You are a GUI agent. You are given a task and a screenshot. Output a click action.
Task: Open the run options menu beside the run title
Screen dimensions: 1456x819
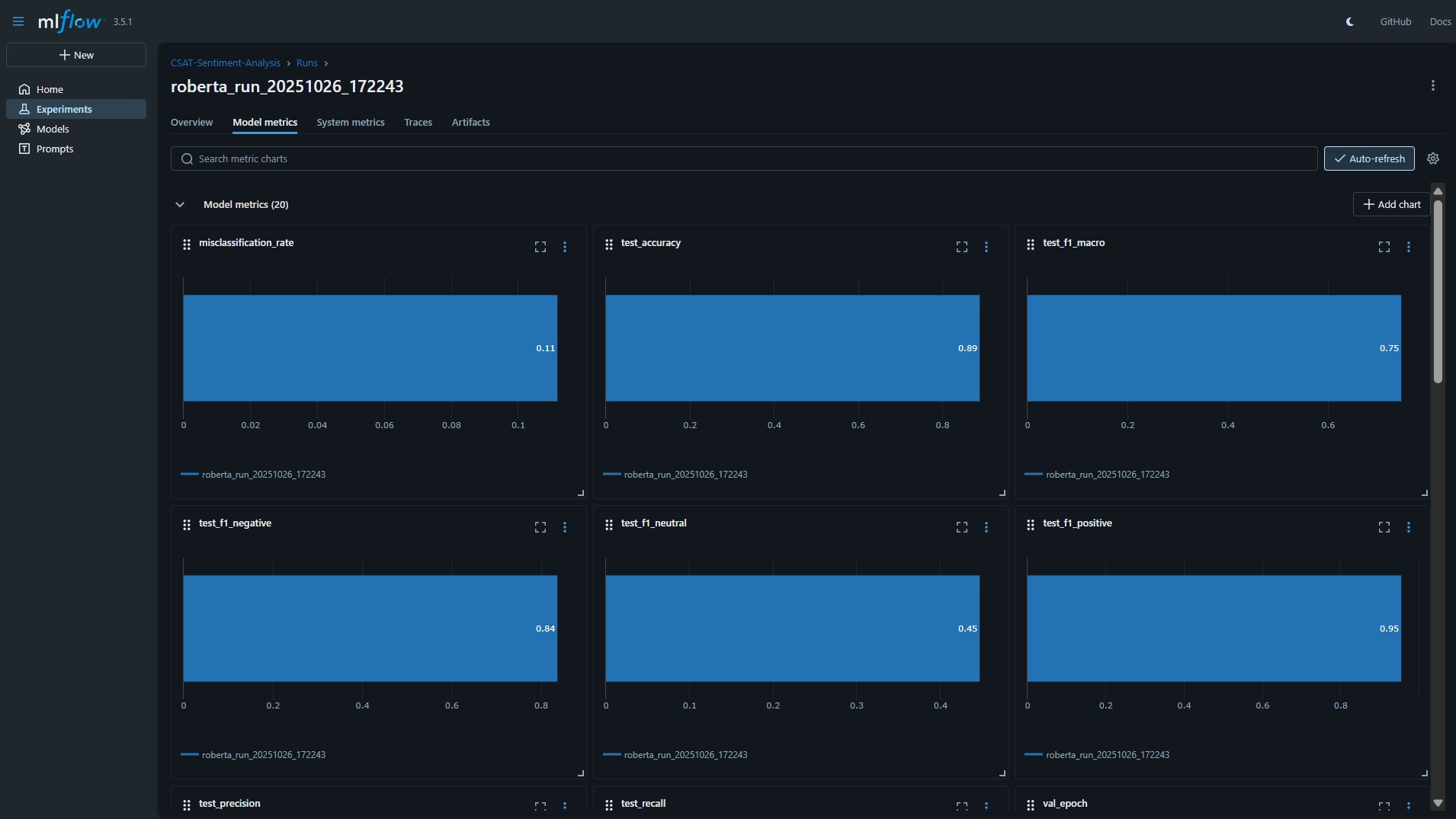point(1432,86)
